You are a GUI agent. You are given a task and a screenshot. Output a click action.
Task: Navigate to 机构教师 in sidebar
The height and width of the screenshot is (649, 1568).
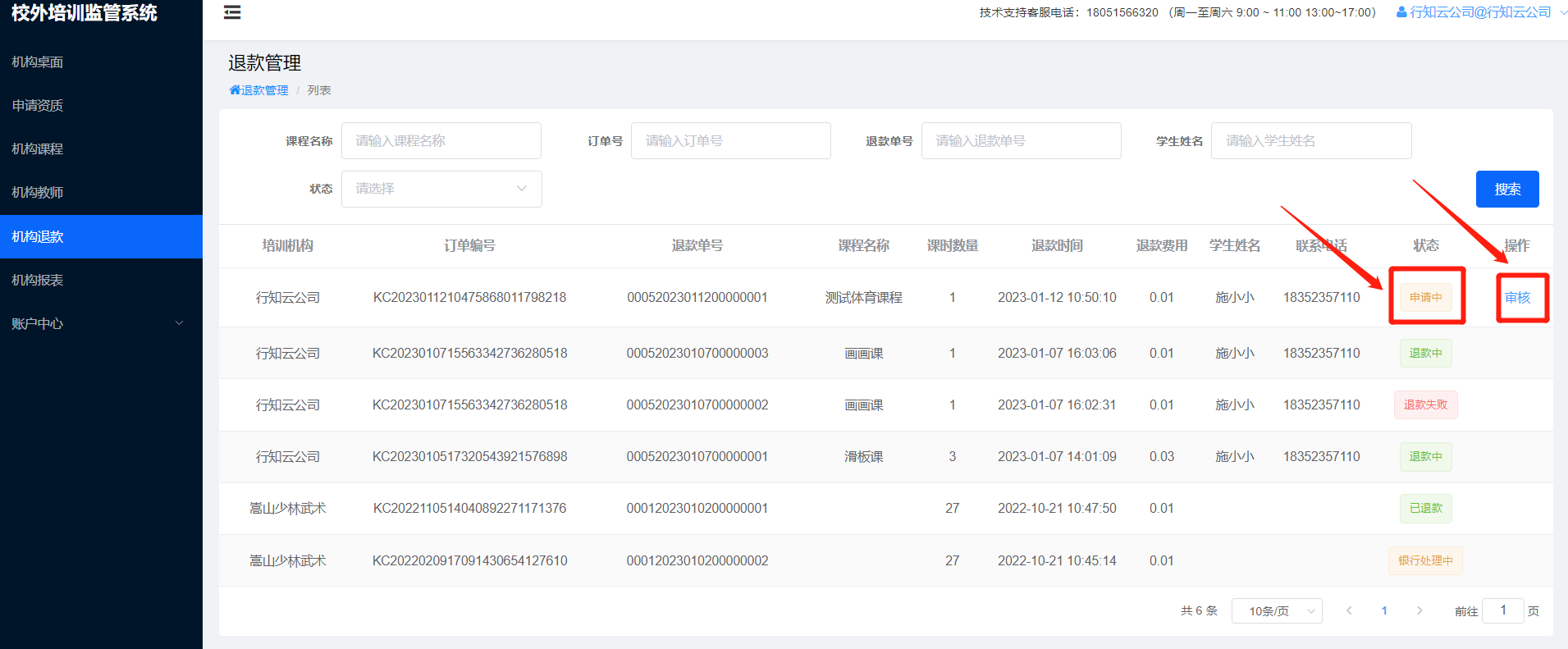pos(38,192)
